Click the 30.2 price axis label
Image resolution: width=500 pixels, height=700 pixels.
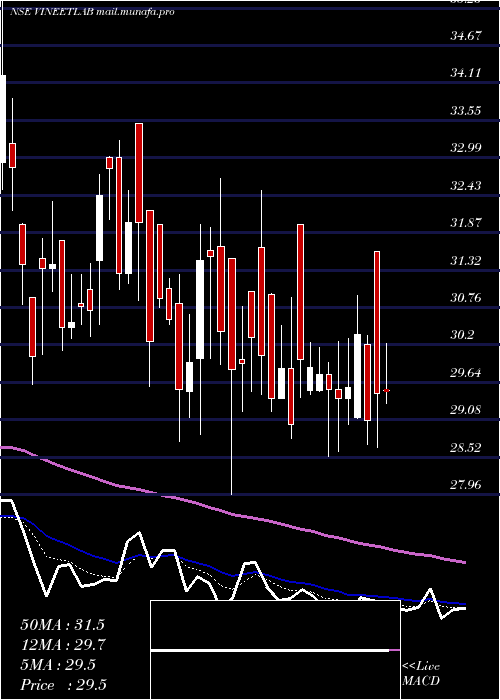462,335
